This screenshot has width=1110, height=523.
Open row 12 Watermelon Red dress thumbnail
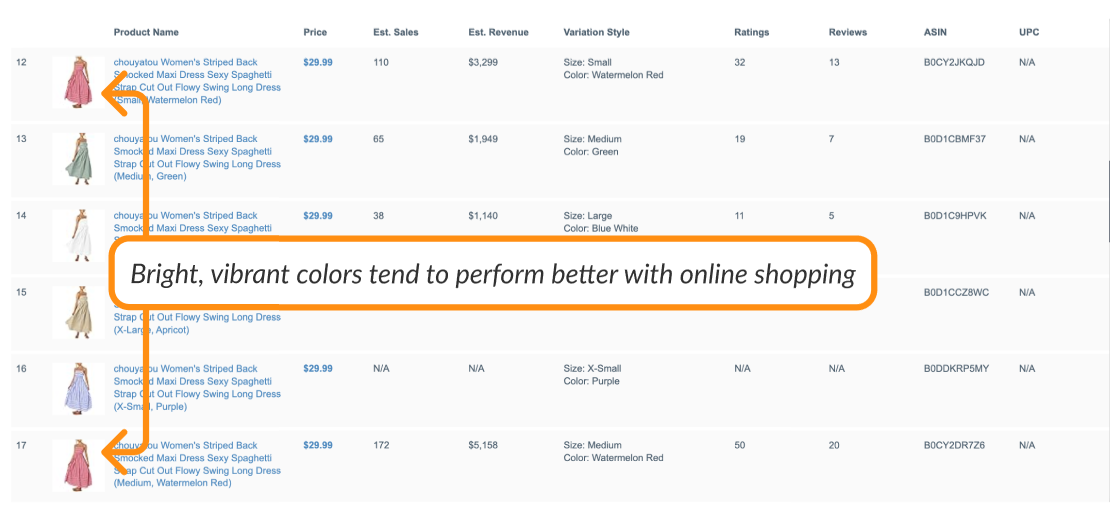[x=78, y=82]
